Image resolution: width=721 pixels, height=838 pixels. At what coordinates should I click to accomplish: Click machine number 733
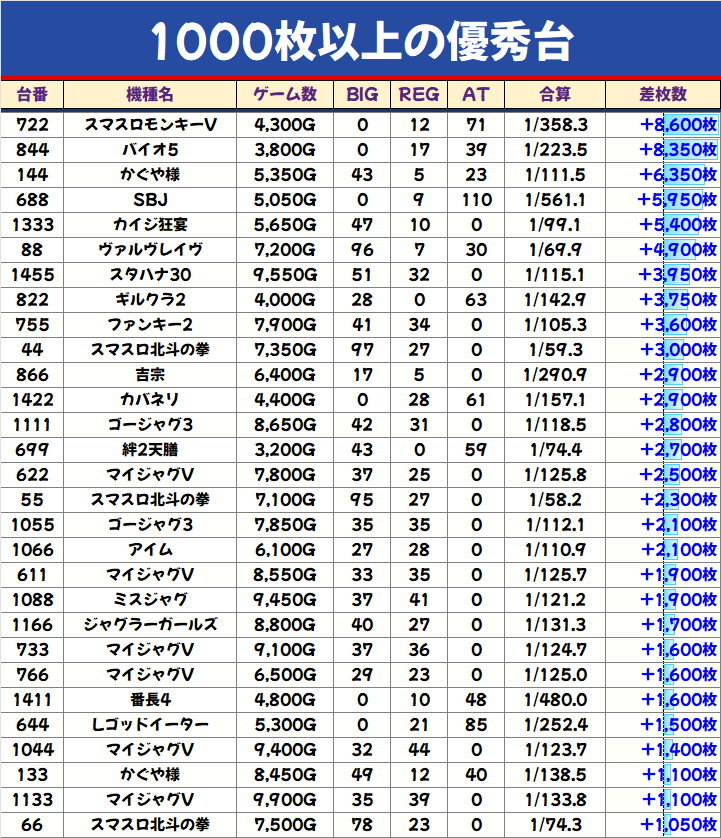click(x=32, y=650)
